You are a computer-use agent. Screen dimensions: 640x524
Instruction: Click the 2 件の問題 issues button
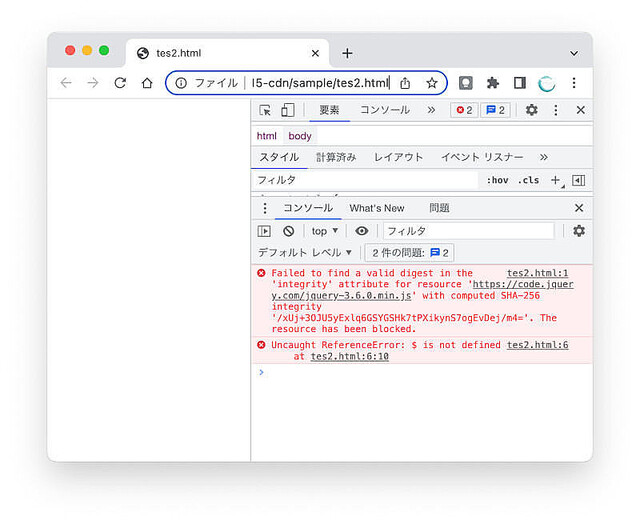410,253
